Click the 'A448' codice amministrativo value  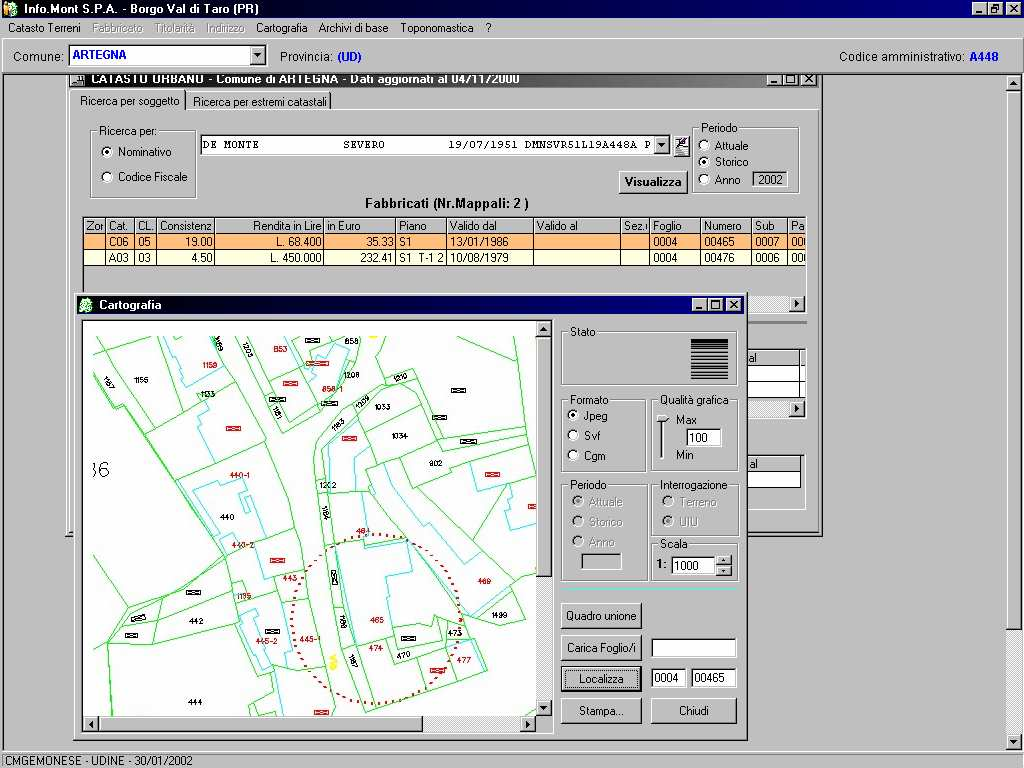984,57
